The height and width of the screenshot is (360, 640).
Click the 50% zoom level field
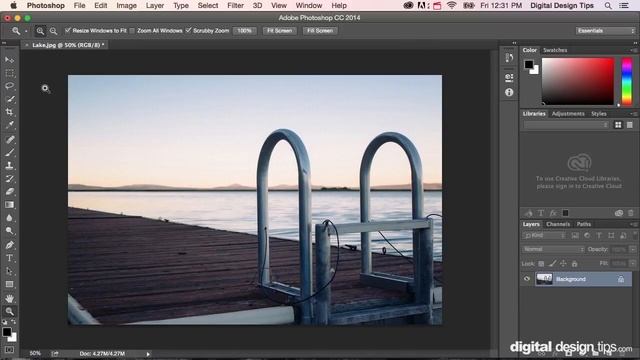(x=35, y=353)
